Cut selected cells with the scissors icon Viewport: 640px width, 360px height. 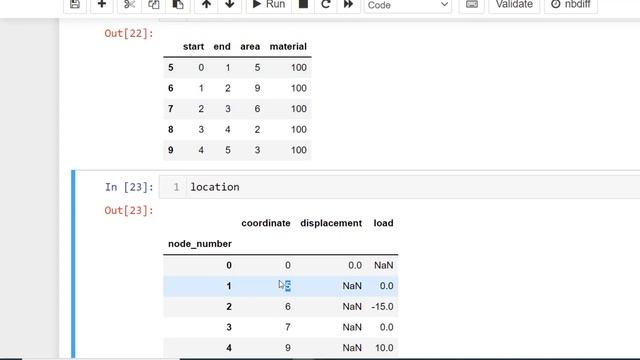click(x=129, y=5)
